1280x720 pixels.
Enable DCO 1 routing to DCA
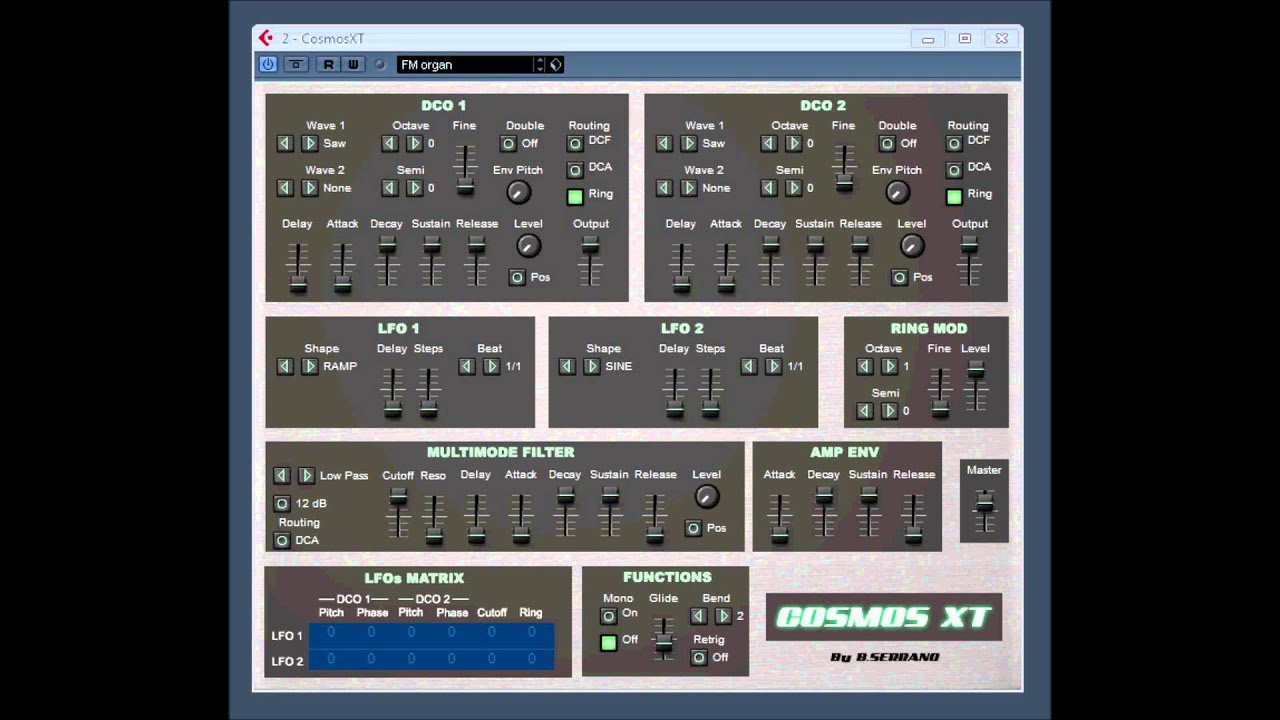click(575, 170)
